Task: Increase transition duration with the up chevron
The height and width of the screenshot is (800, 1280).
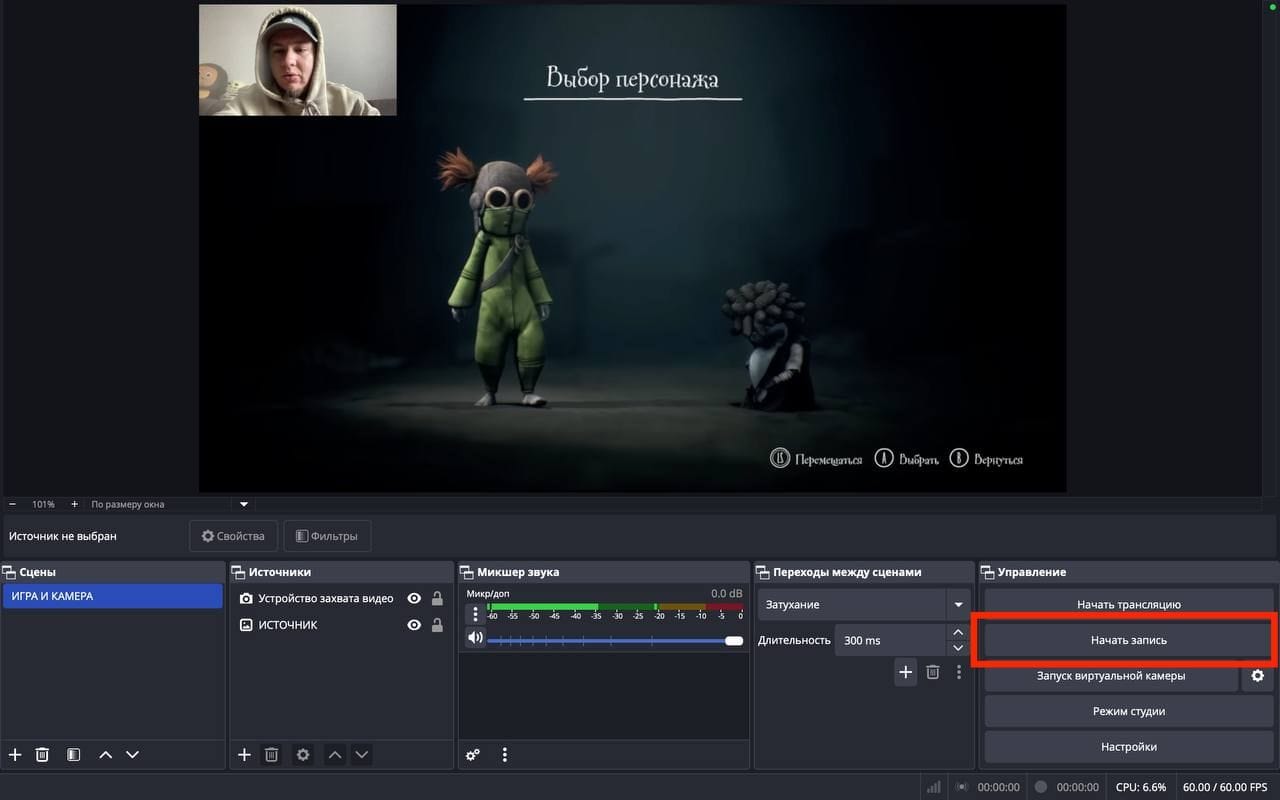Action: point(957,632)
